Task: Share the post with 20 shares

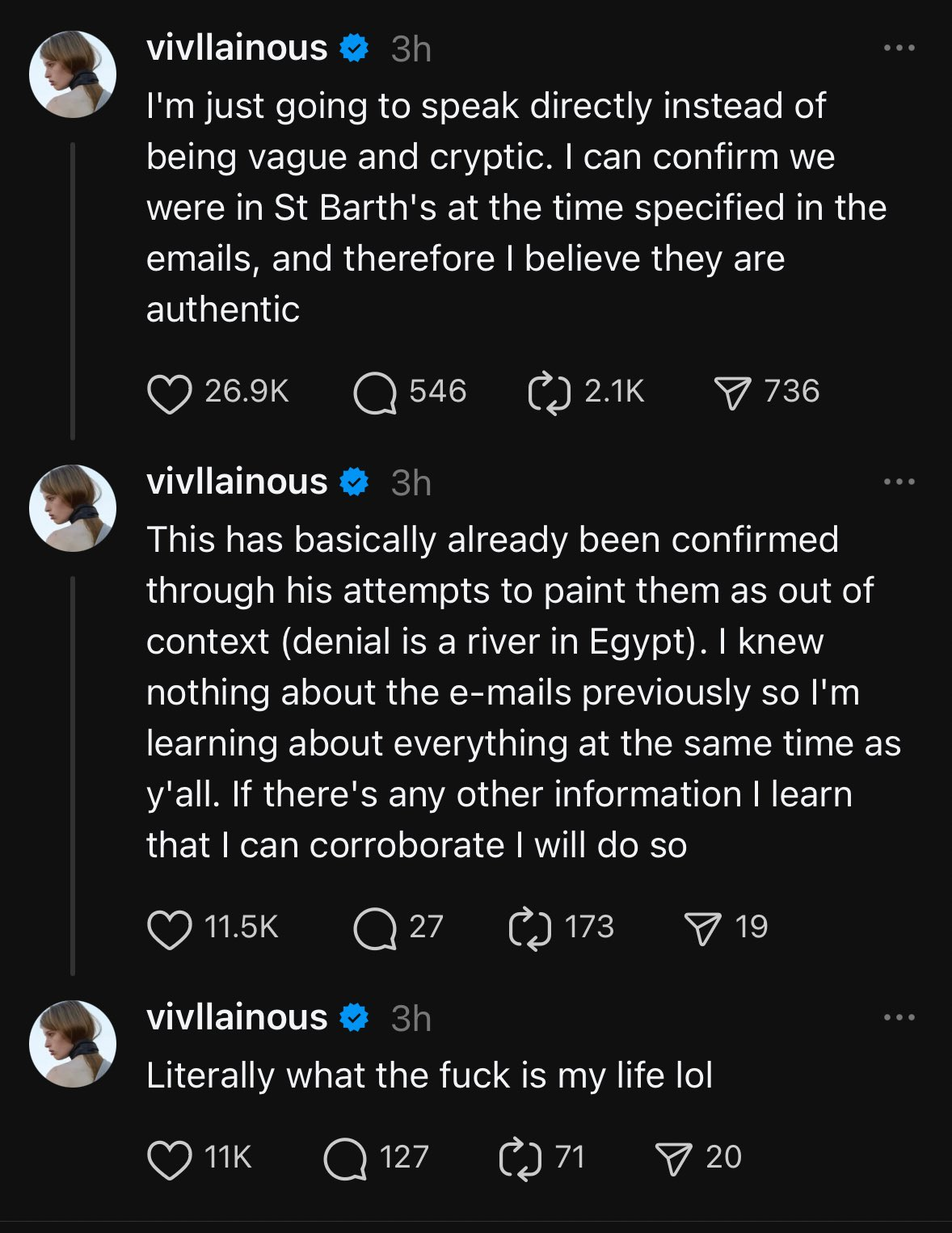Action: tap(673, 1159)
